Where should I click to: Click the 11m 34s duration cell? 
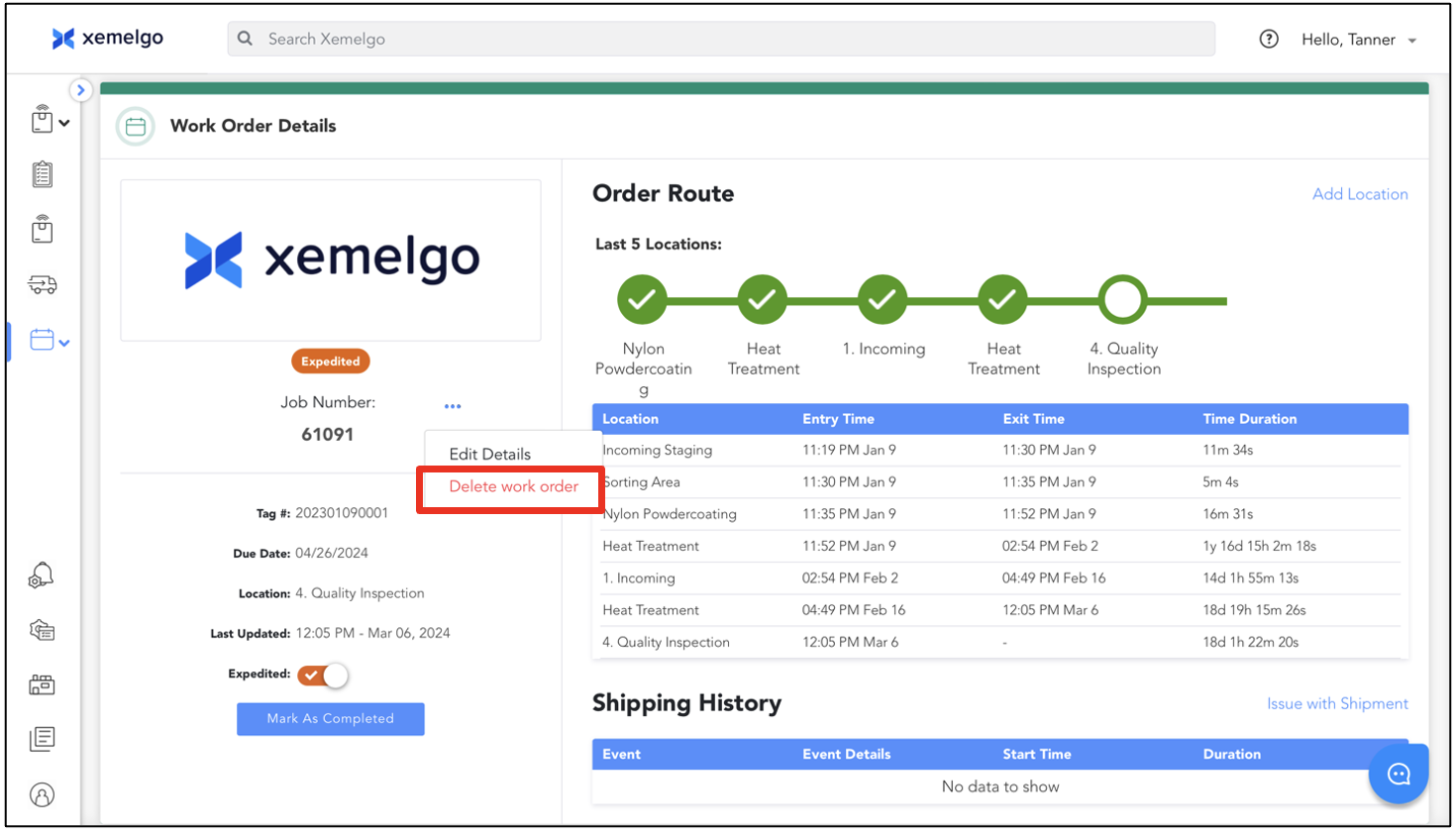click(1227, 450)
